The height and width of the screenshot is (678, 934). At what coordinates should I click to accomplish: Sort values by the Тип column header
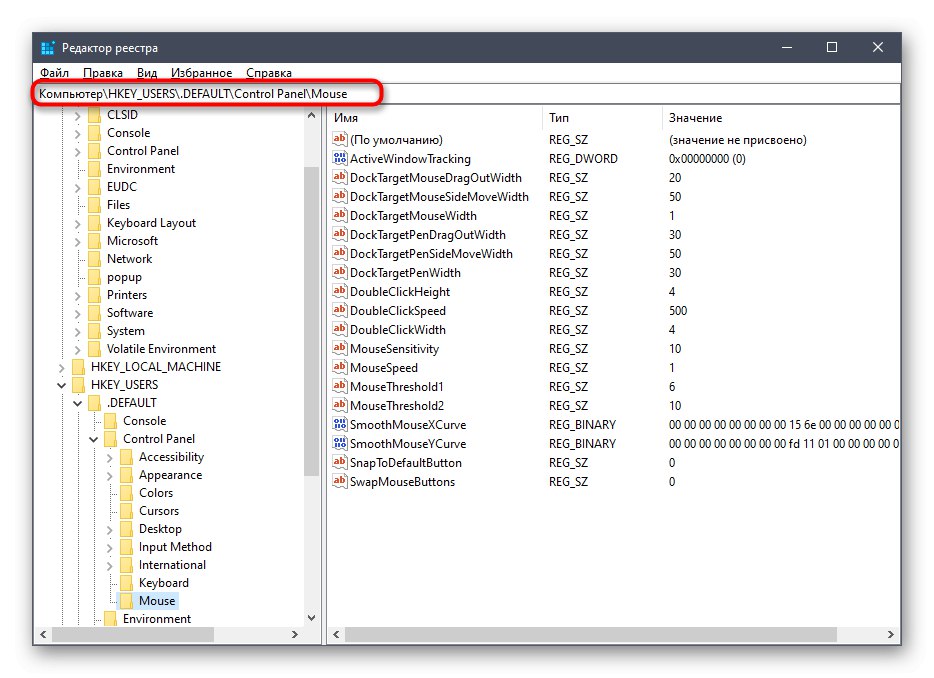(x=602, y=118)
